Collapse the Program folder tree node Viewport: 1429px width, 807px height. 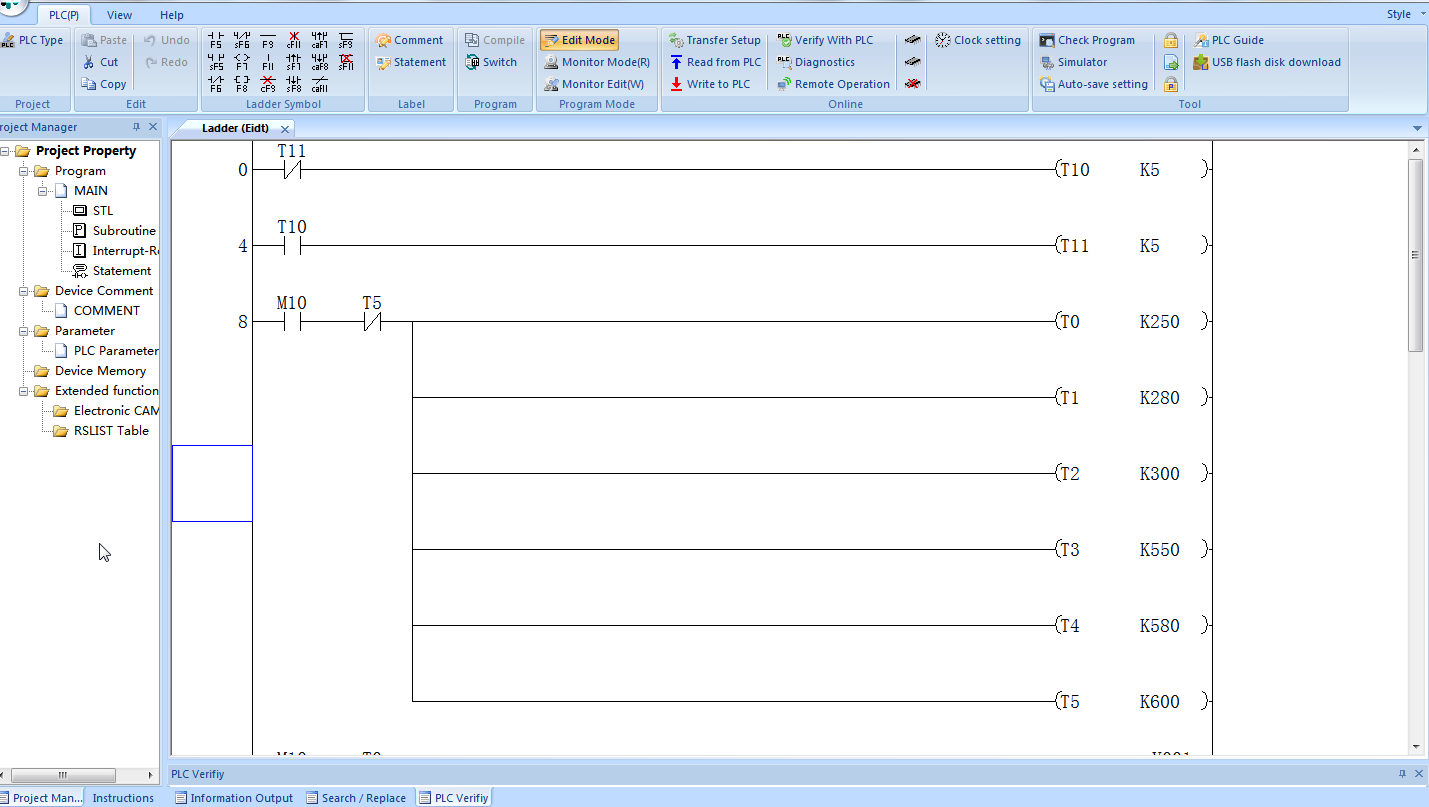24,171
